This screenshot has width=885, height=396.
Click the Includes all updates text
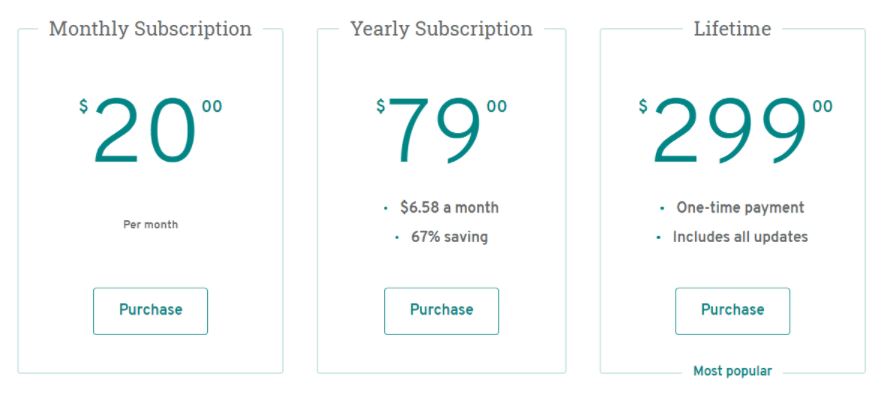point(740,237)
